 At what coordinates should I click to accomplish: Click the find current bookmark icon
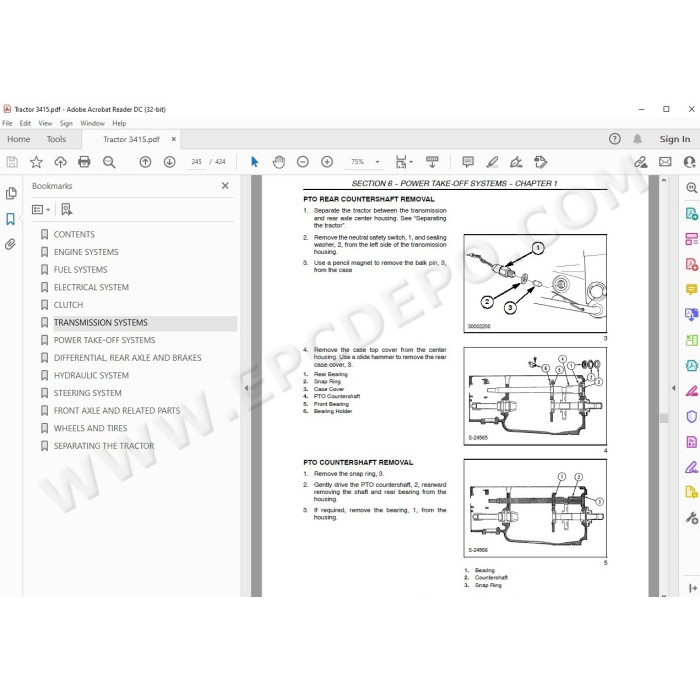[x=67, y=209]
